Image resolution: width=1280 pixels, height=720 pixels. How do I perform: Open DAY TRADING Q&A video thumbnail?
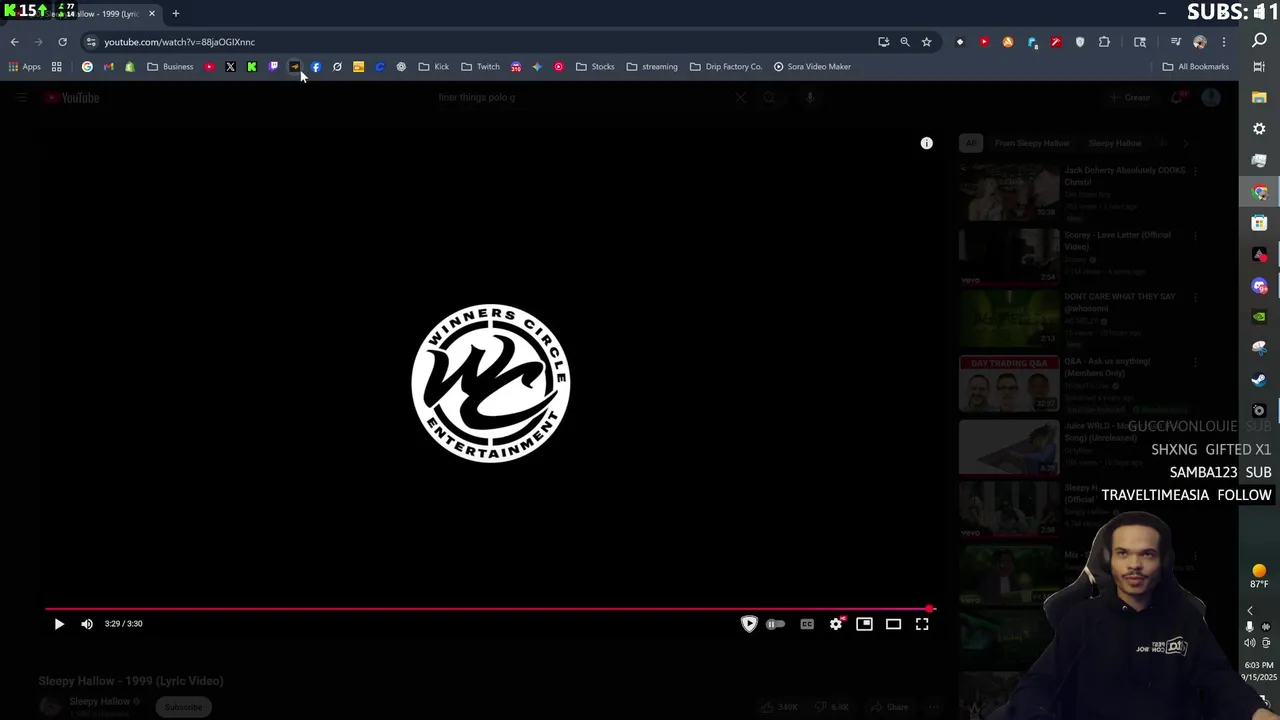[1009, 384]
